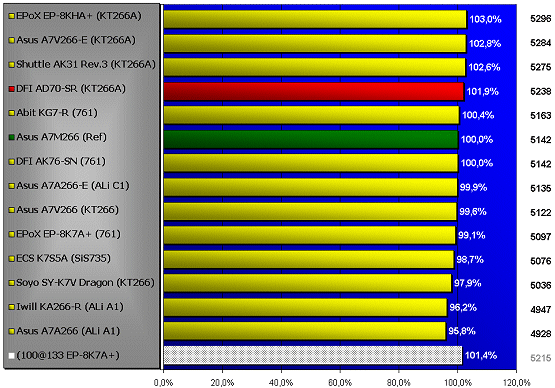Click the 102,8% percentage label
The height and width of the screenshot is (388, 555).
[485, 44]
